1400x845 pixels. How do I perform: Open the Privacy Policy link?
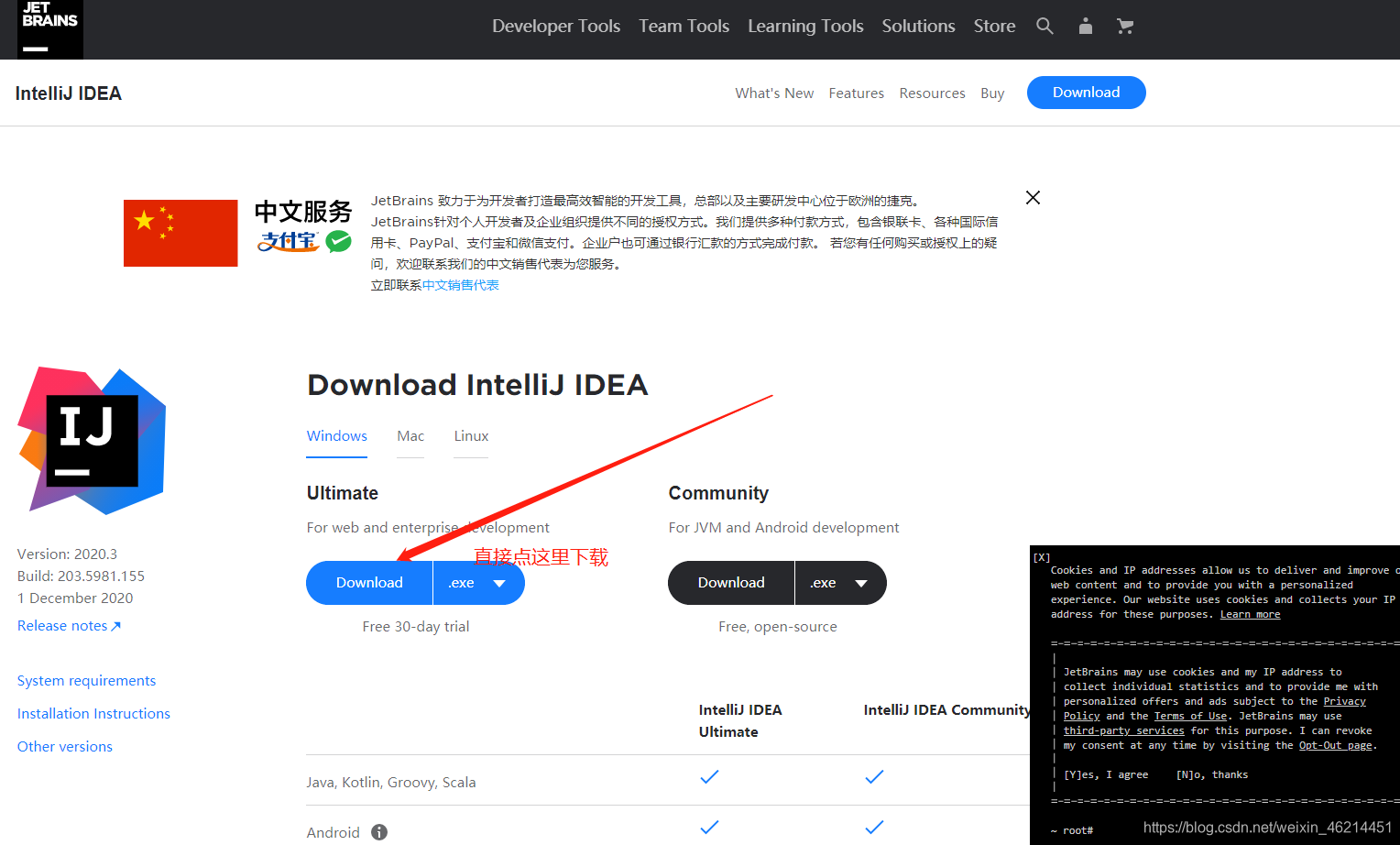[1344, 701]
